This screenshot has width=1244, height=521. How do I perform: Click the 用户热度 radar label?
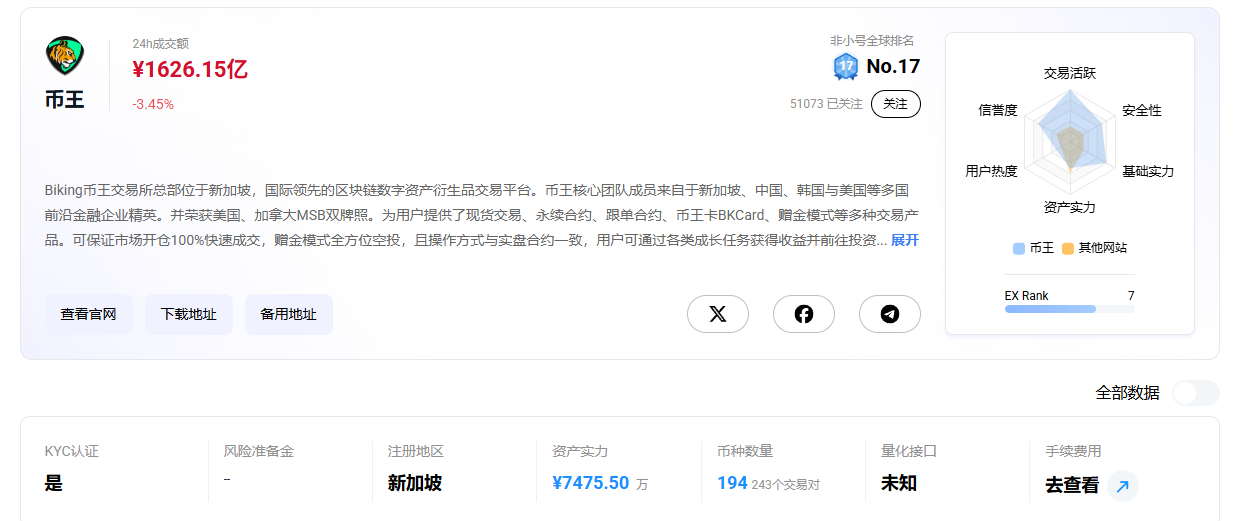(x=992, y=172)
